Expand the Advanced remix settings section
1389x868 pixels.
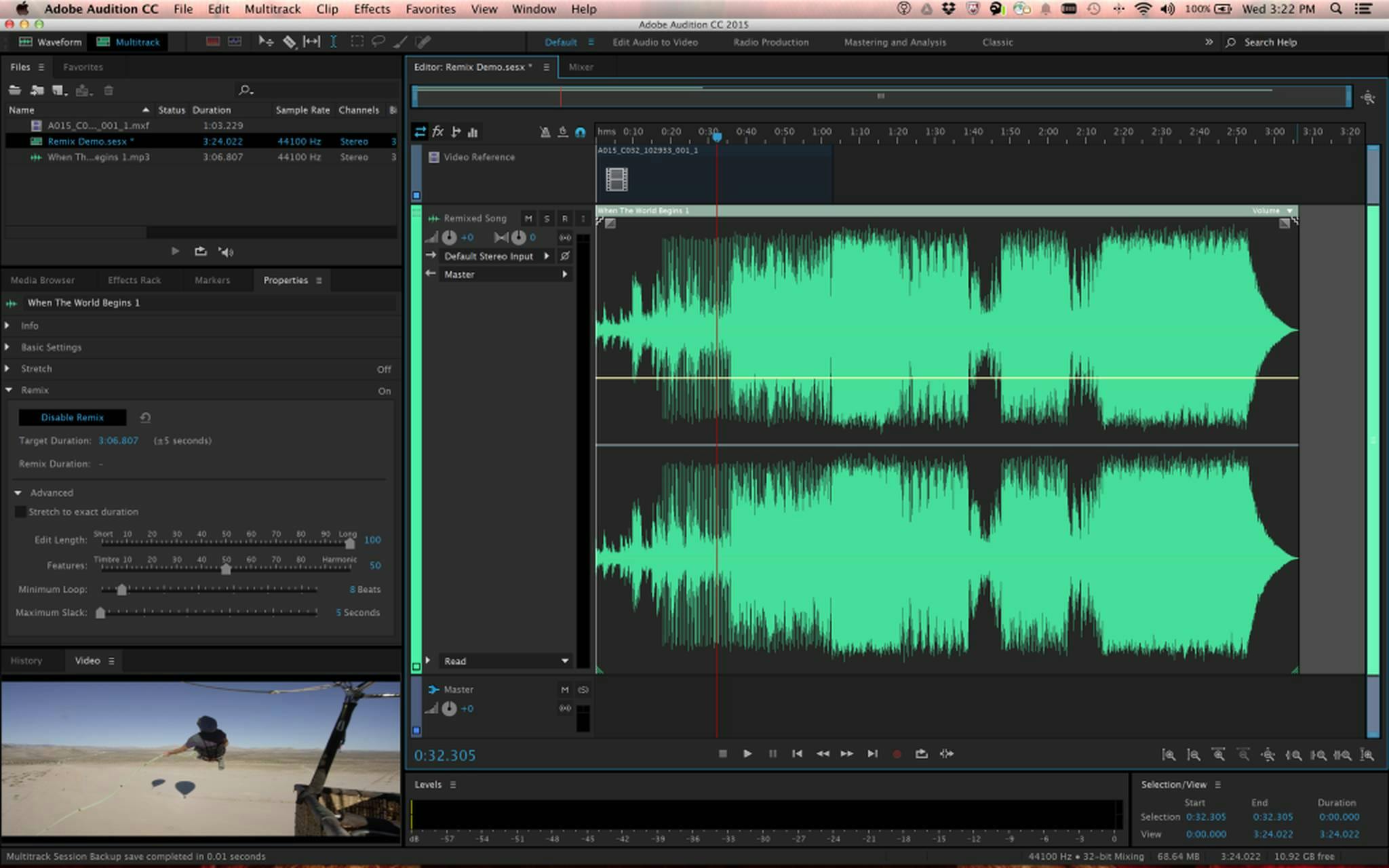[18, 491]
